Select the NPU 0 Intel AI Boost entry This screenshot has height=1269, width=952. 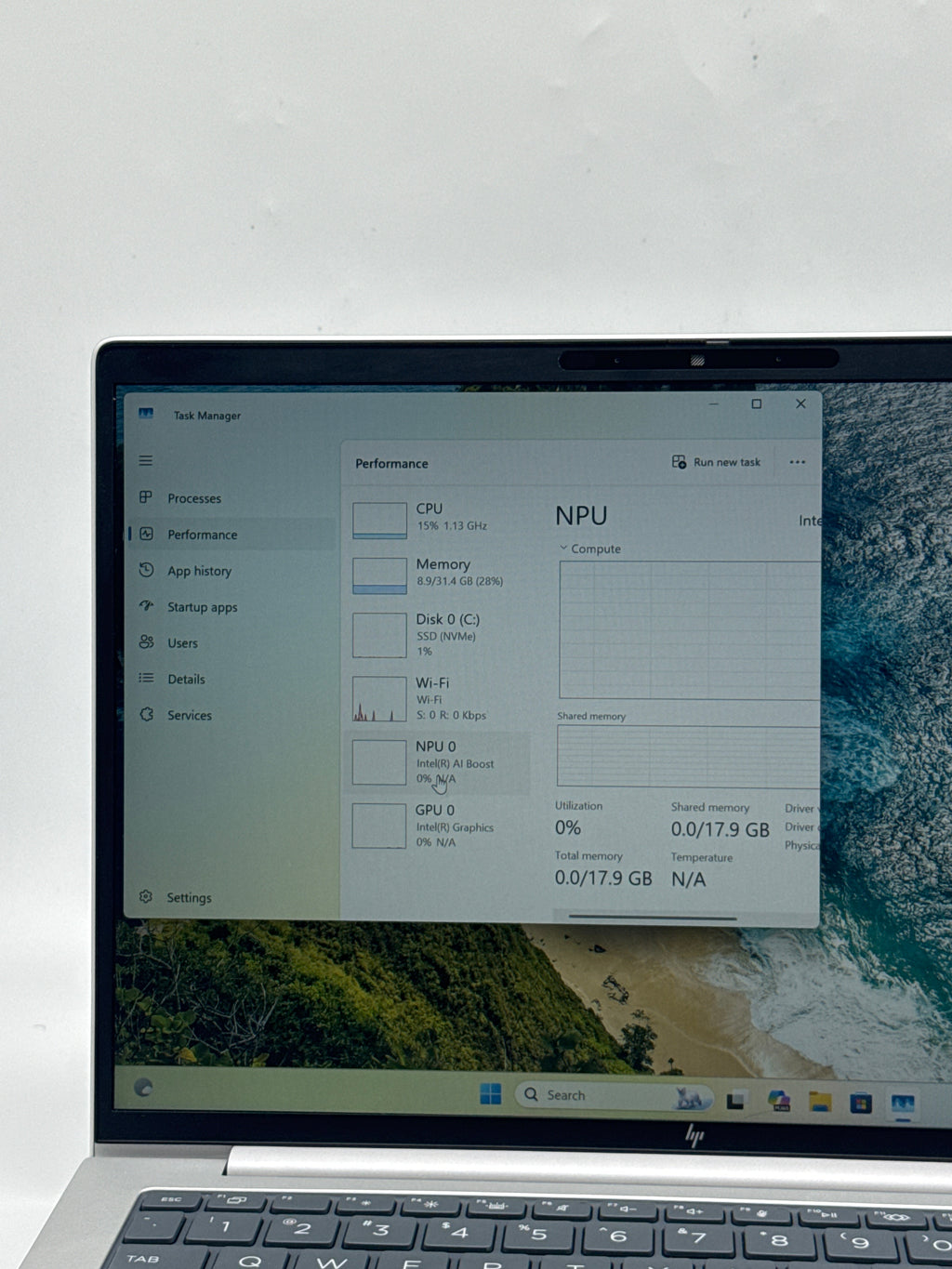click(439, 762)
